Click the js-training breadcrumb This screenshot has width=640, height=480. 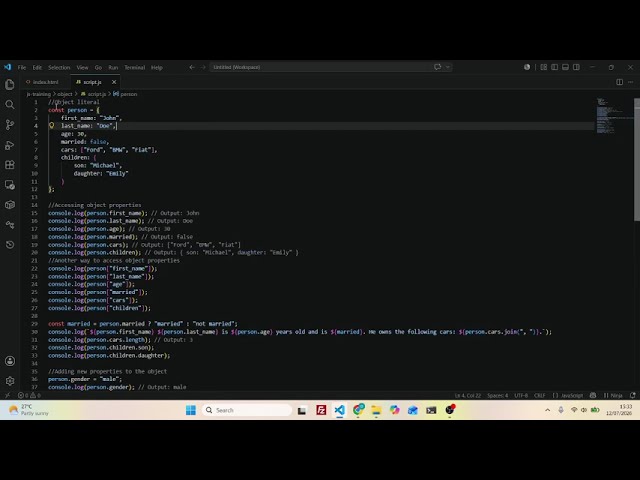pos(39,94)
